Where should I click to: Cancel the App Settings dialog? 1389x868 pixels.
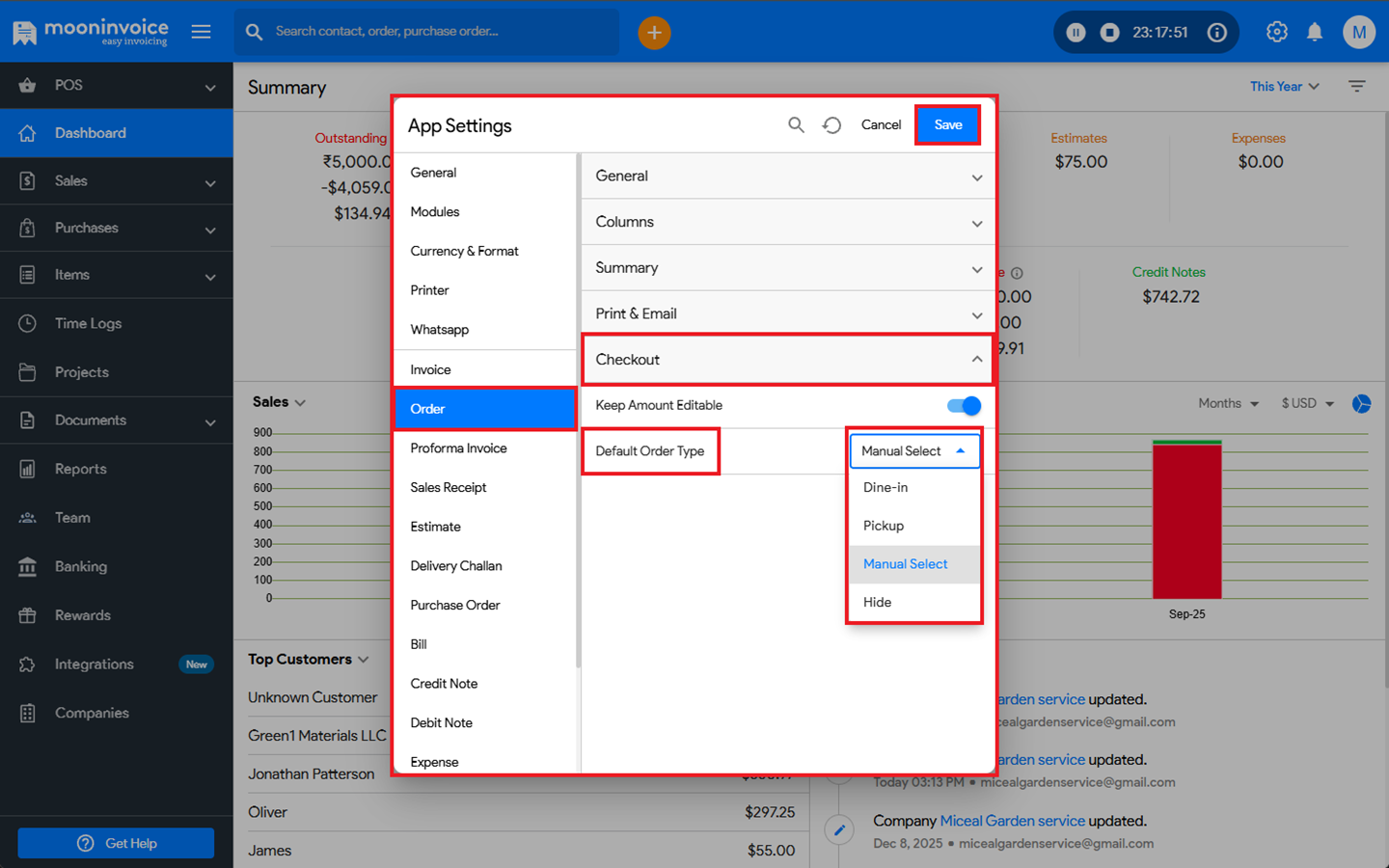[x=881, y=125]
